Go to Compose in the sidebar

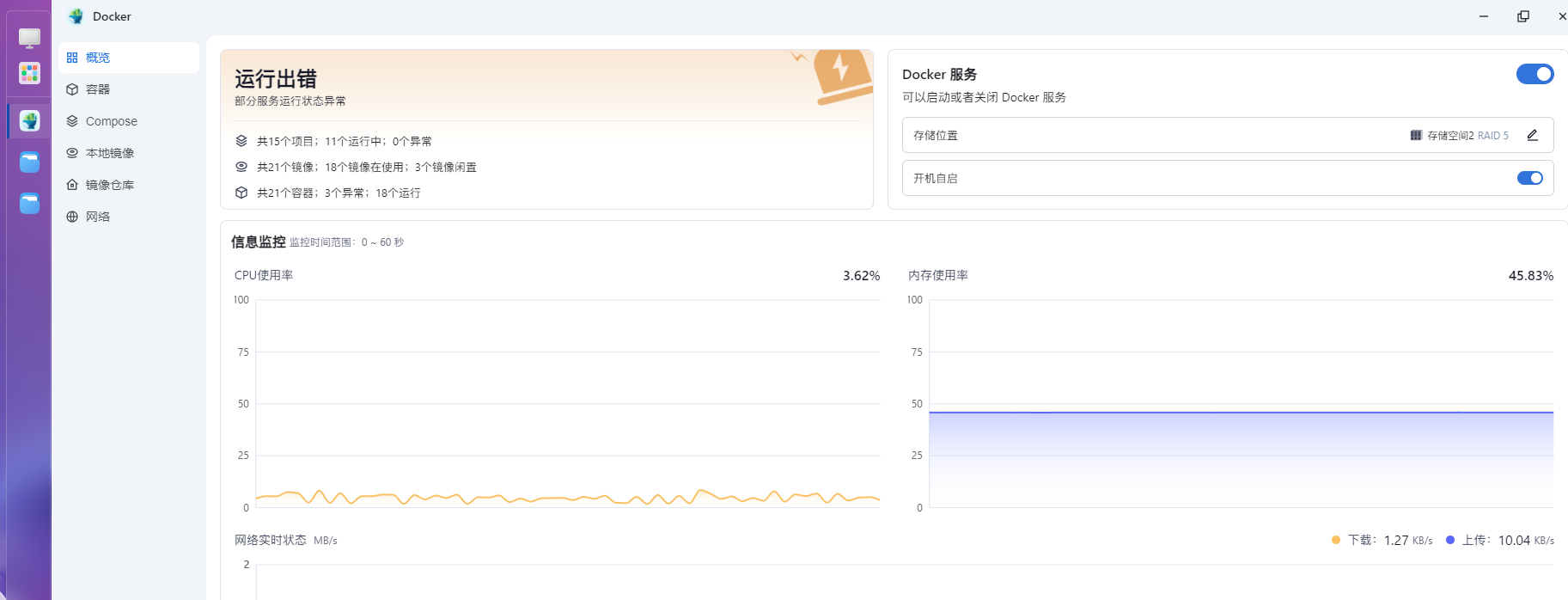tap(129, 121)
